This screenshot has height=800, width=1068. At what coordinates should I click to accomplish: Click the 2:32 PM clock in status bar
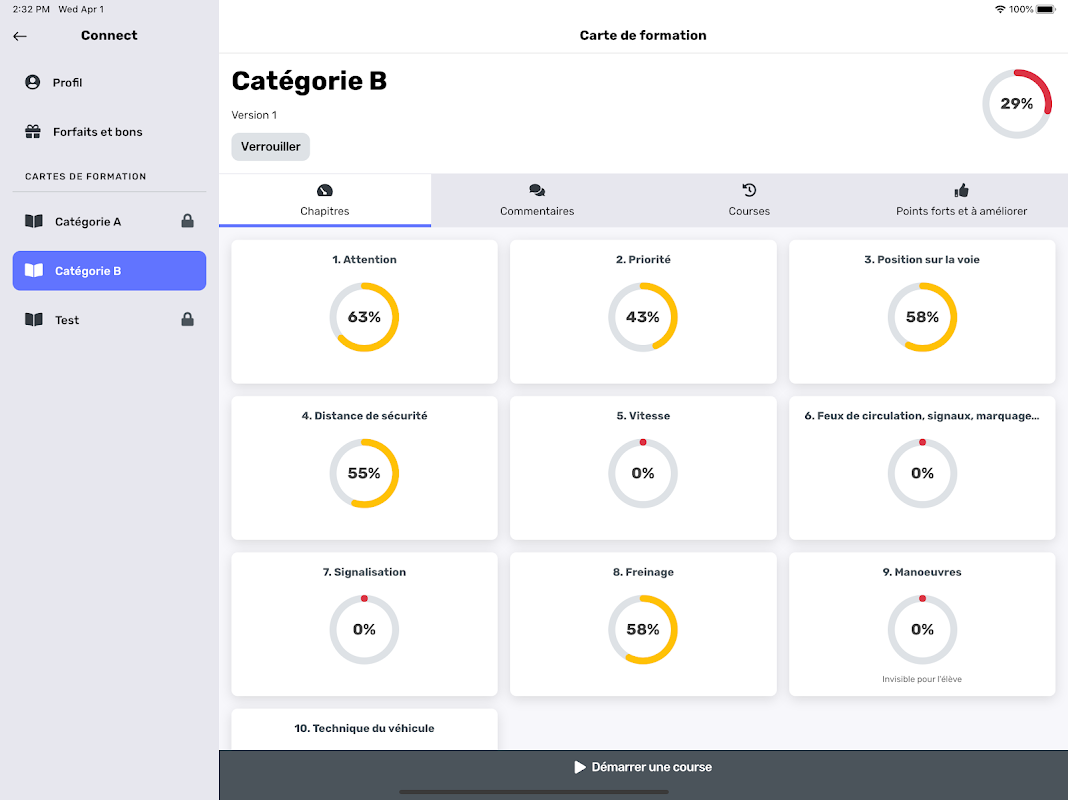click(x=31, y=10)
